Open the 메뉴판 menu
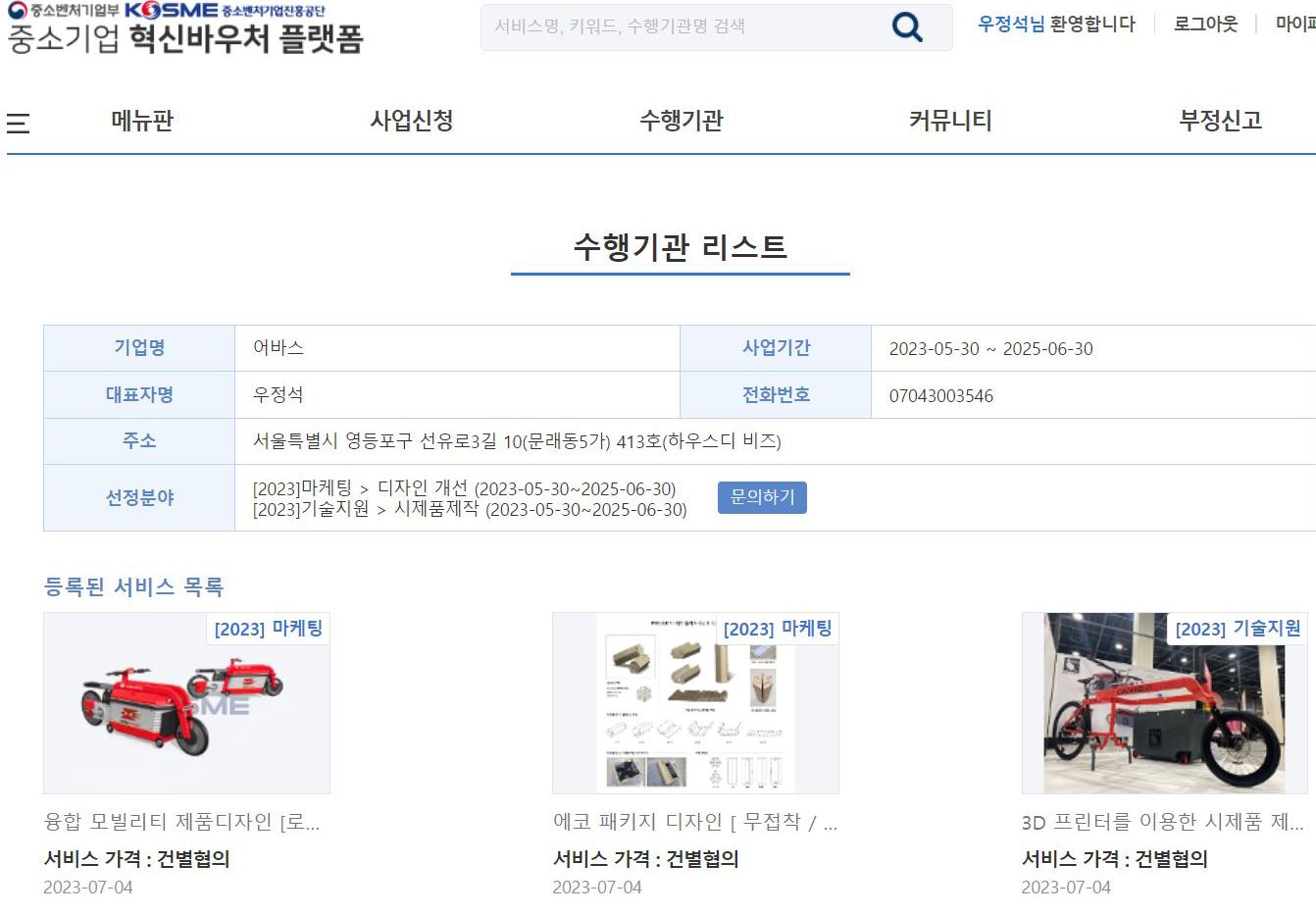The image size is (1316, 915). click(x=142, y=121)
